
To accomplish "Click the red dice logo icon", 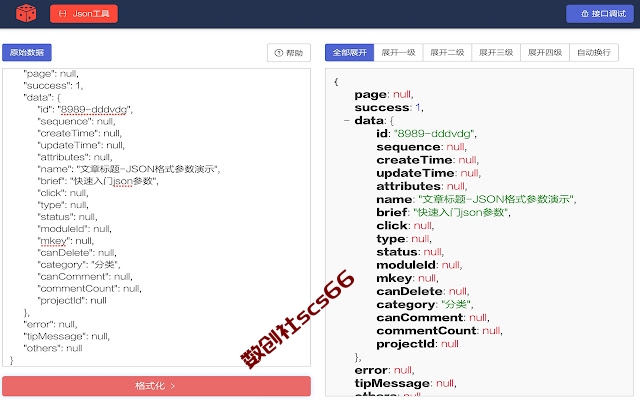I will tap(26, 13).
